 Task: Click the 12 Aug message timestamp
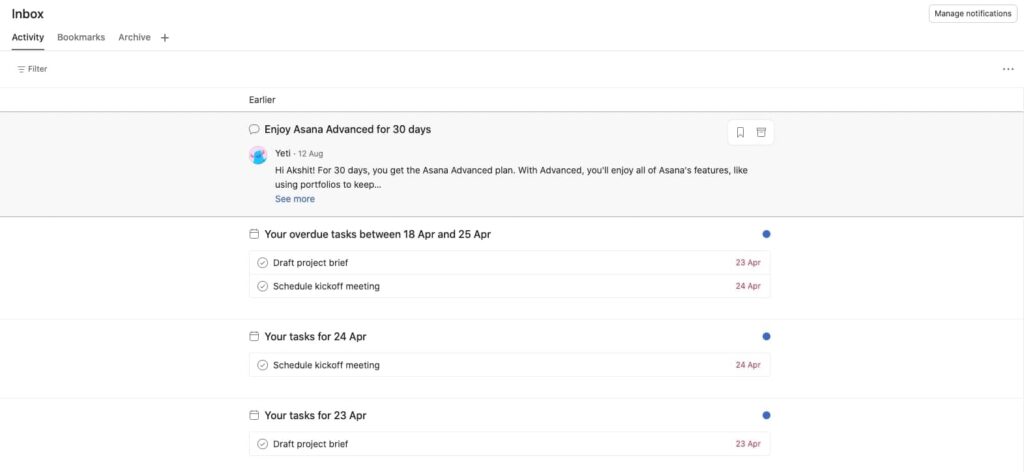[x=310, y=154]
